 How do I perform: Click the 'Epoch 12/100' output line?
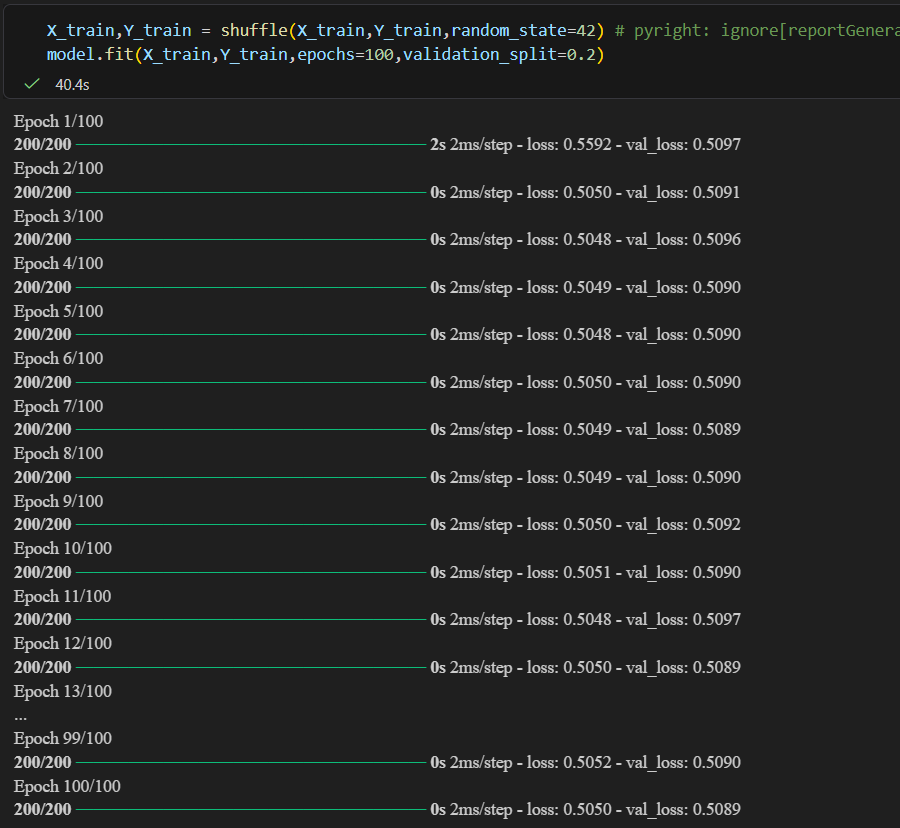[63, 644]
